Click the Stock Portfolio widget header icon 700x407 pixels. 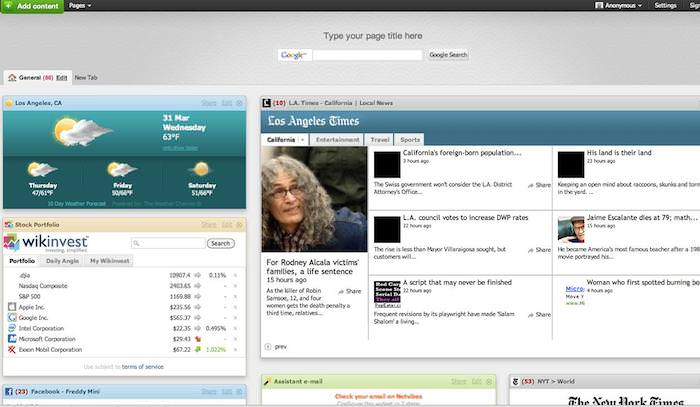click(x=8, y=225)
